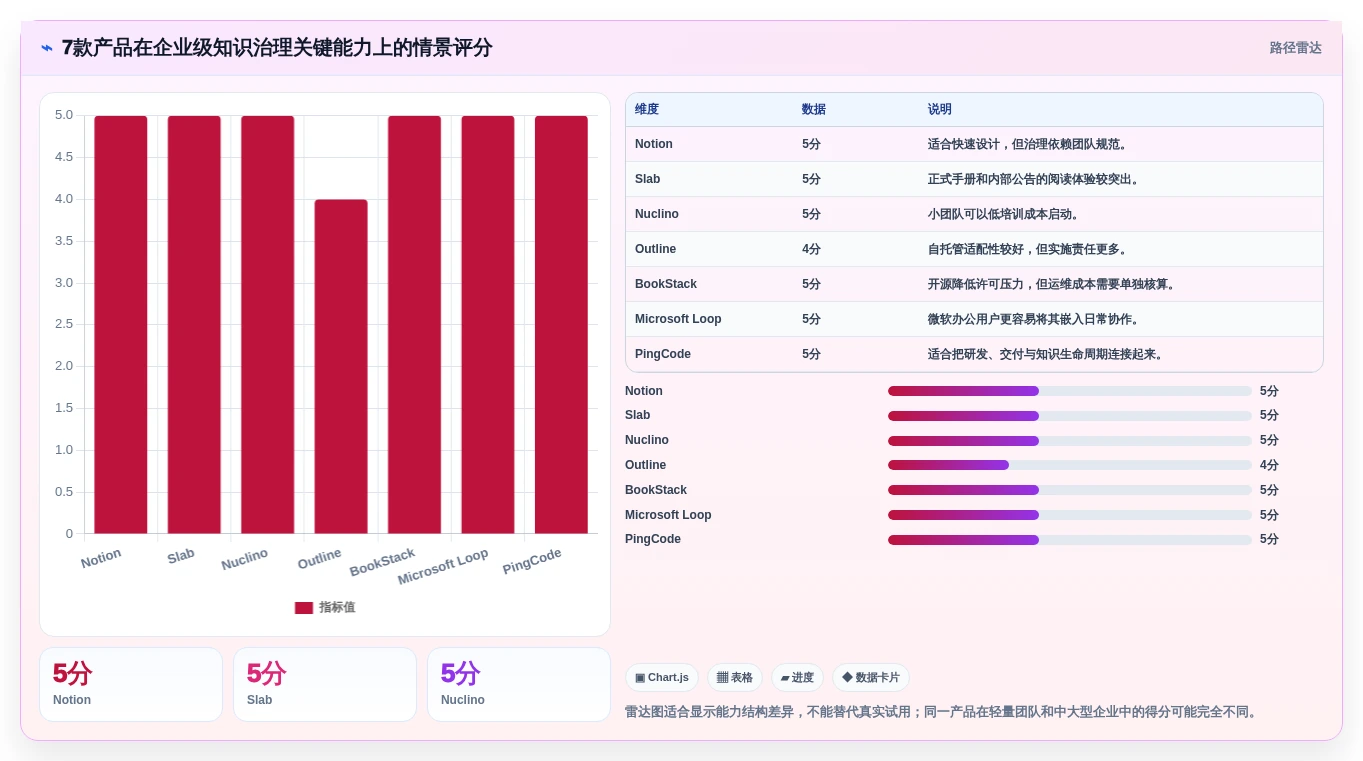
Task: Select the BookStack bar in the chart
Action: click(x=414, y=325)
